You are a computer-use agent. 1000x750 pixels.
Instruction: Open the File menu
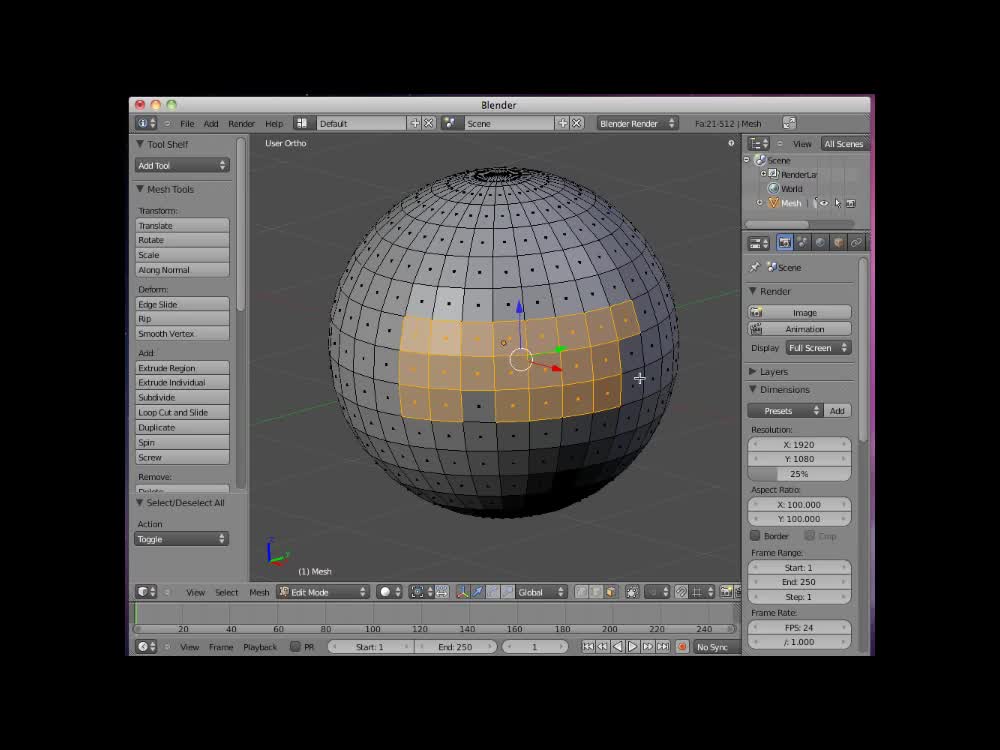coord(187,124)
